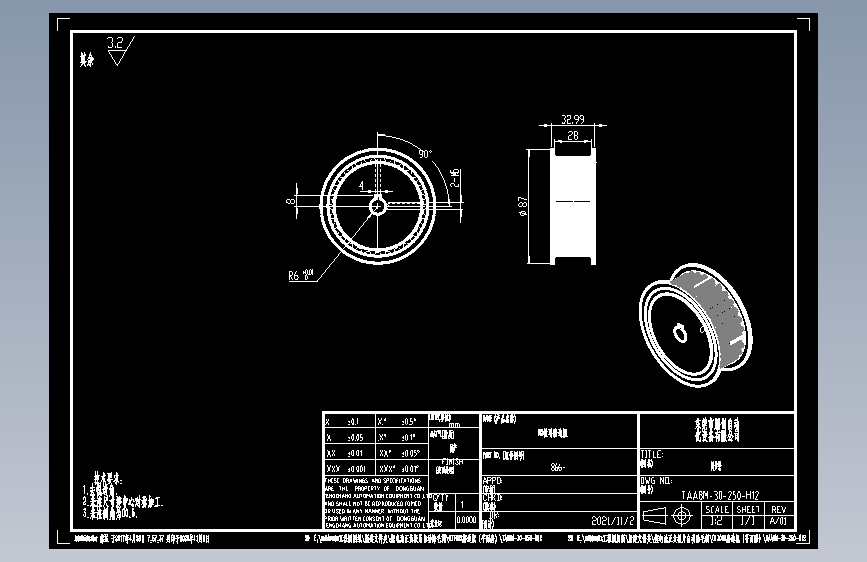The width and height of the screenshot is (867, 562).
Task: Click the 28 width dimension
Action: pyautogui.click(x=573, y=135)
